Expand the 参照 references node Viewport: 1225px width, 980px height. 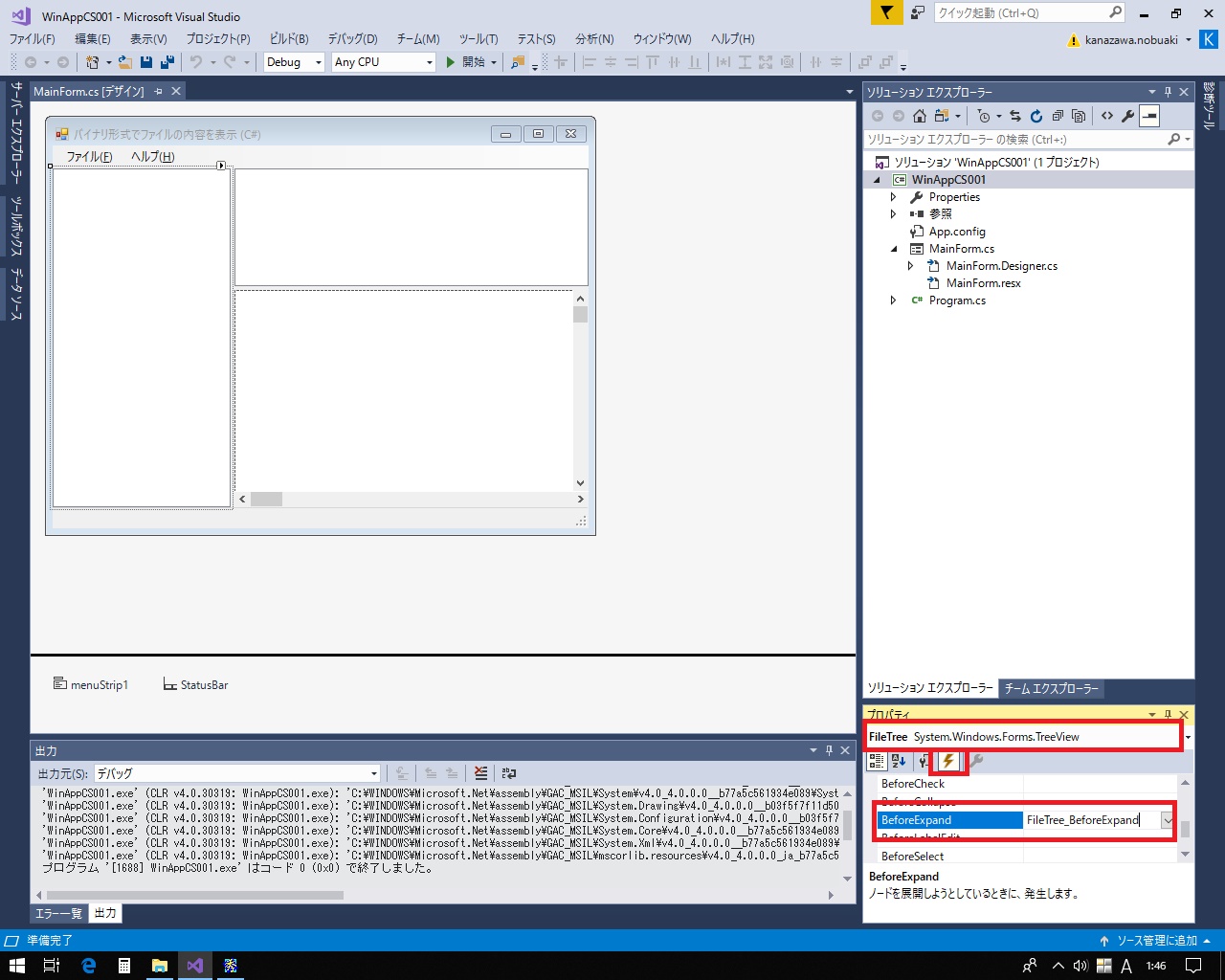point(894,214)
